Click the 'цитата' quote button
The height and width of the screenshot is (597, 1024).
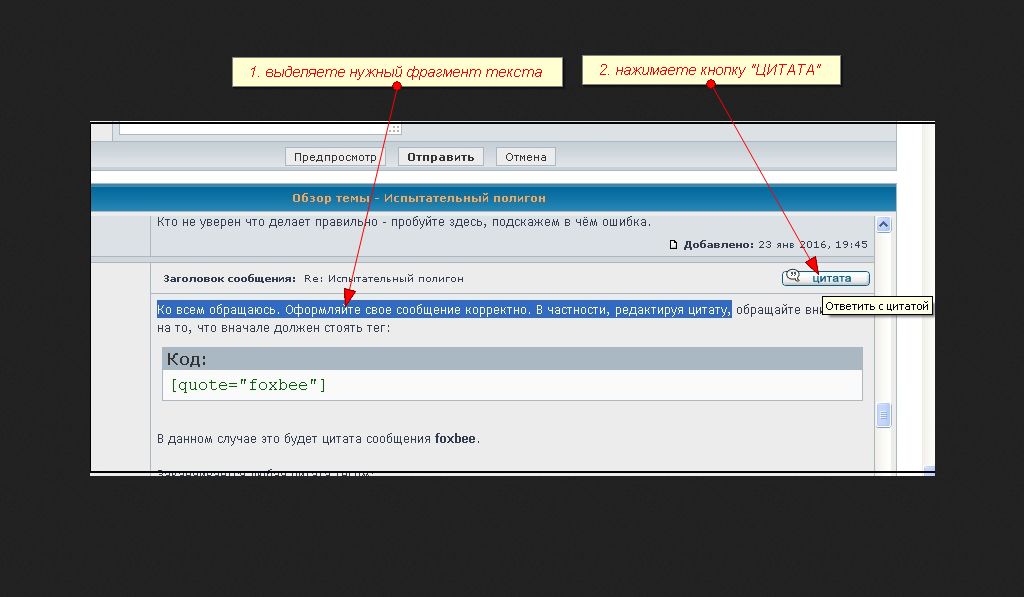[x=826, y=278]
